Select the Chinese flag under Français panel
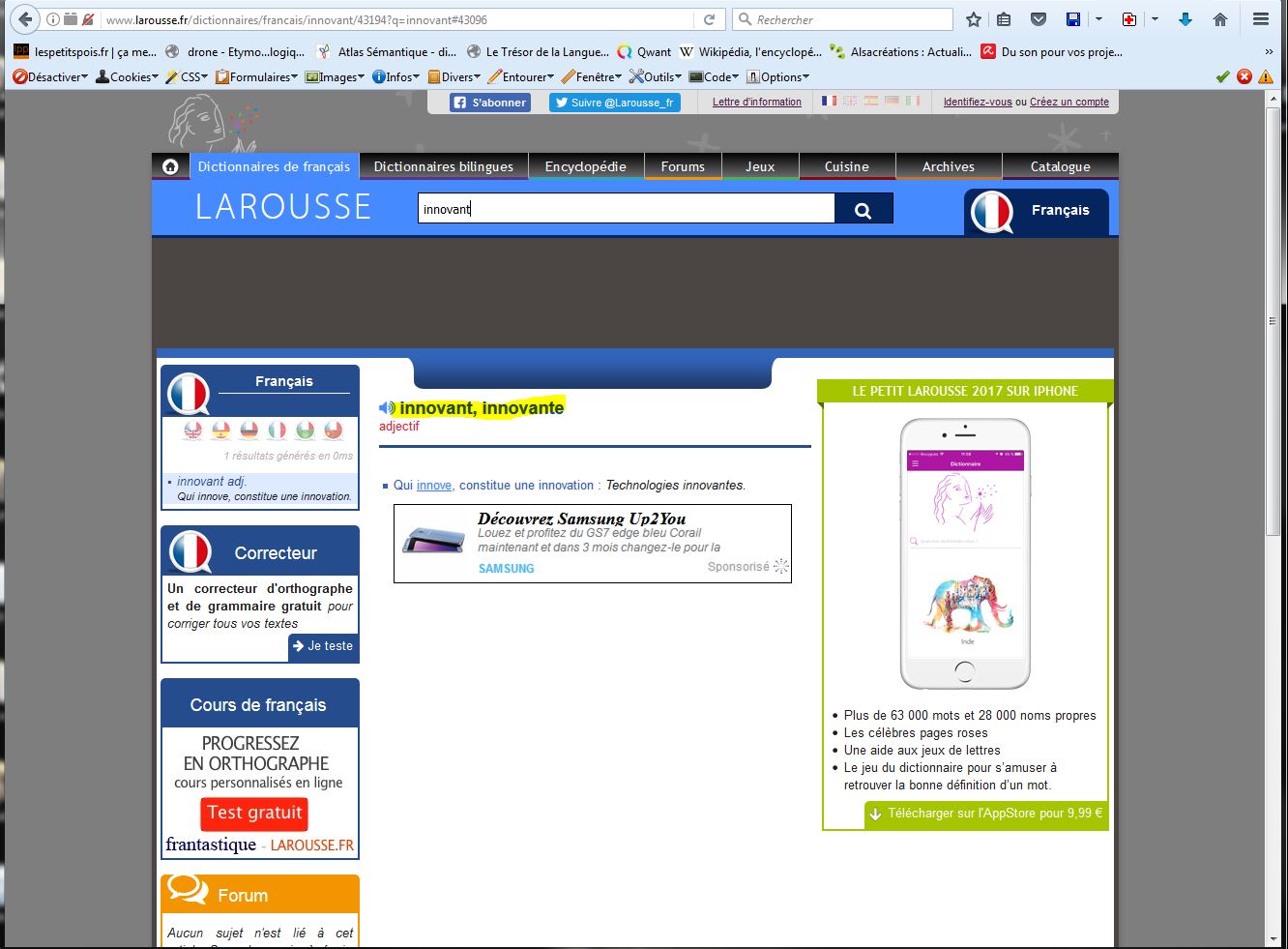The height and width of the screenshot is (949, 1288). (x=334, y=430)
